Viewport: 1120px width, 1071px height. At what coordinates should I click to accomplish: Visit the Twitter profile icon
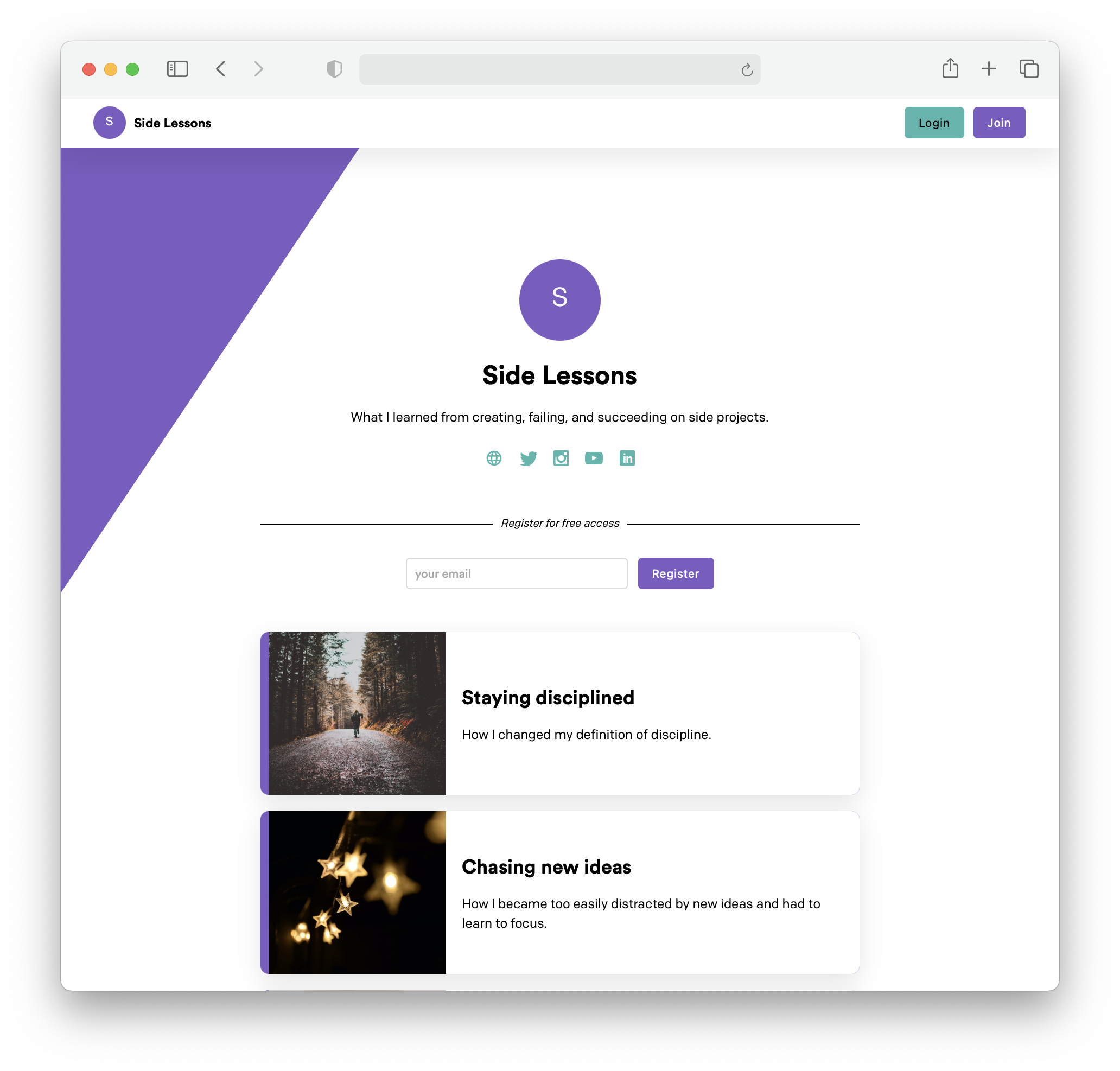pyautogui.click(x=528, y=458)
